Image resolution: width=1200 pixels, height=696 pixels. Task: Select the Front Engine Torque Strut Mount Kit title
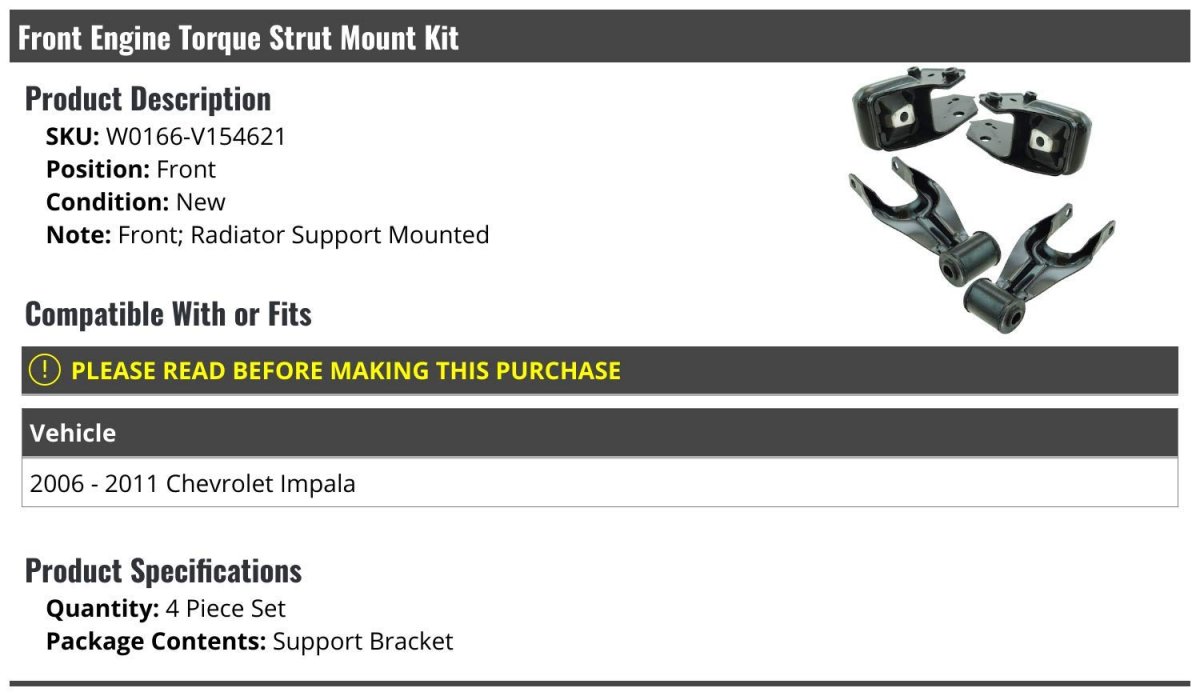239,38
